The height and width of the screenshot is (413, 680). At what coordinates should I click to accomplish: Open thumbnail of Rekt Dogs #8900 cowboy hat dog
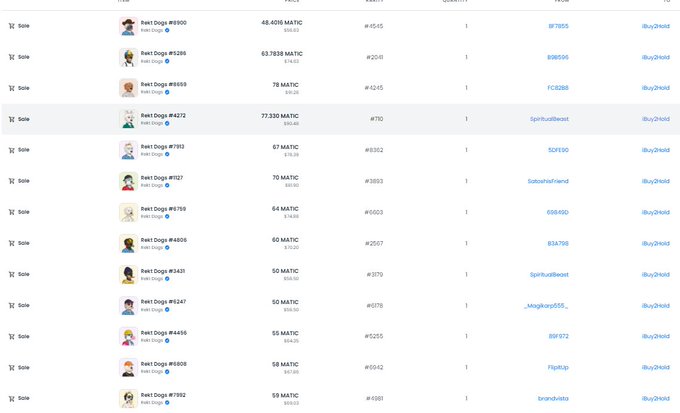point(128,26)
